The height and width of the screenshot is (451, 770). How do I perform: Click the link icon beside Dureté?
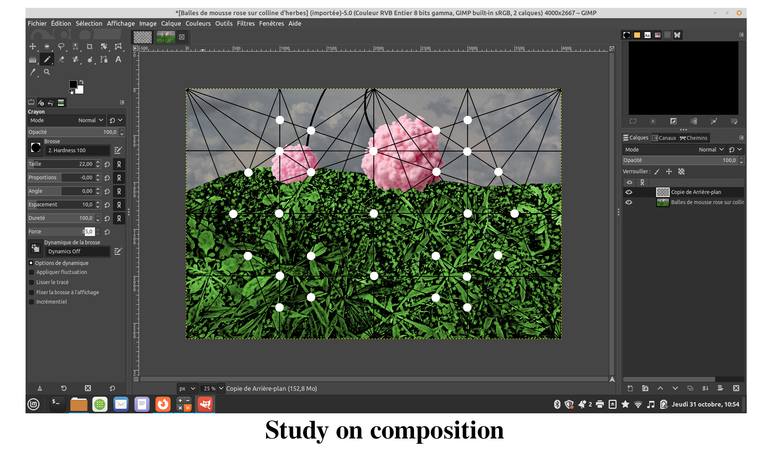pyautogui.click(x=119, y=218)
